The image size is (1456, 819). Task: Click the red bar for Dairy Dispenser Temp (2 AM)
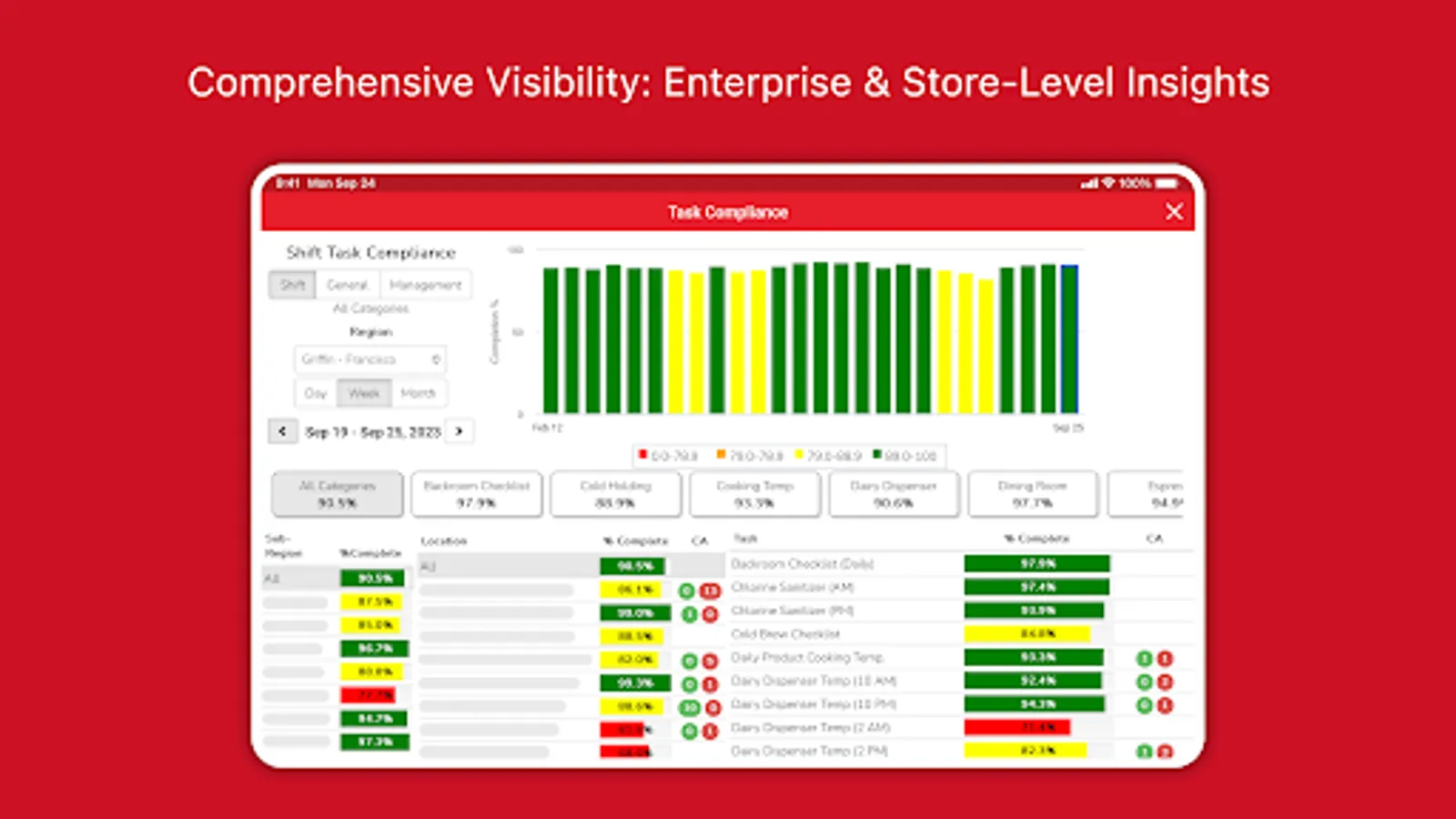[x=1017, y=727]
